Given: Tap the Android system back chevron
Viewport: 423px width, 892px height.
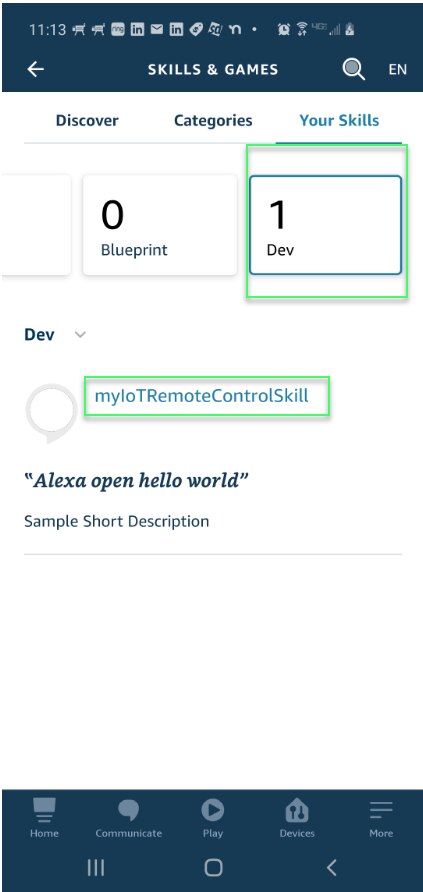Looking at the screenshot, I should [332, 868].
